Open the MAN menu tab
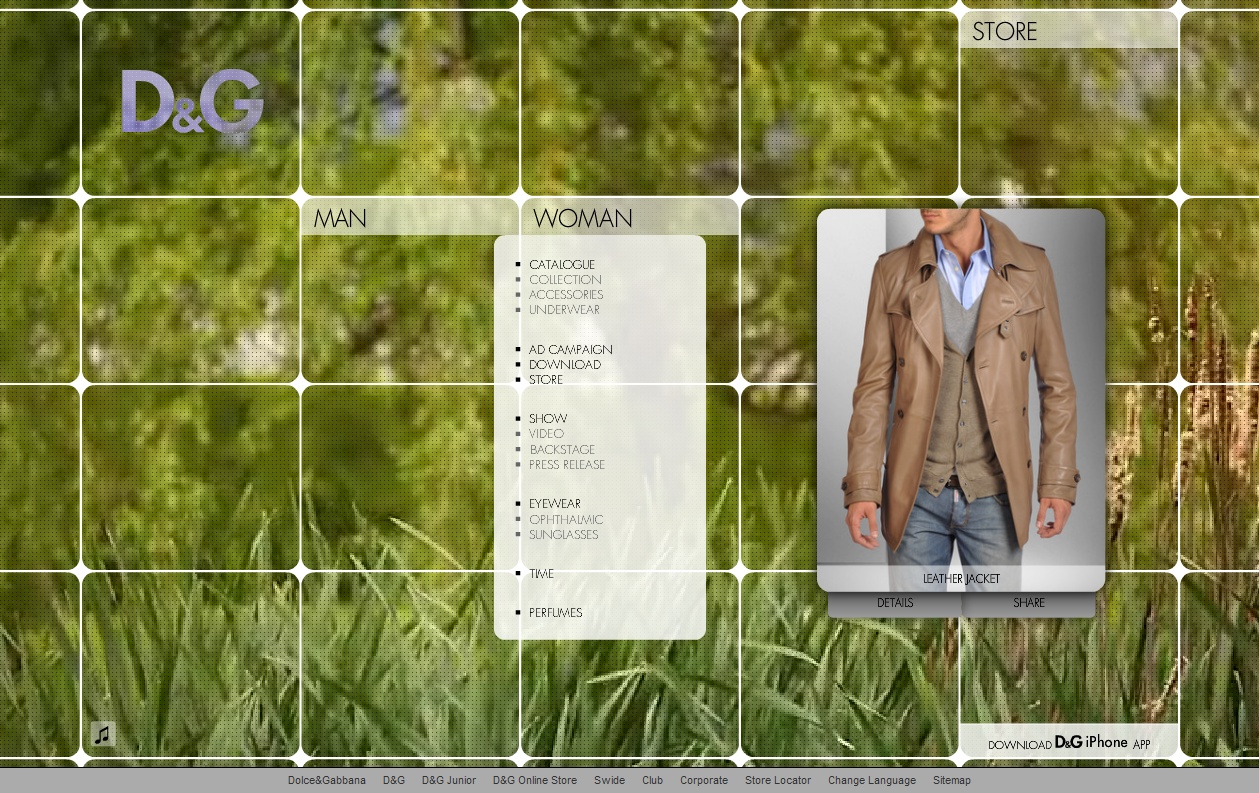The height and width of the screenshot is (793, 1259). (340, 218)
